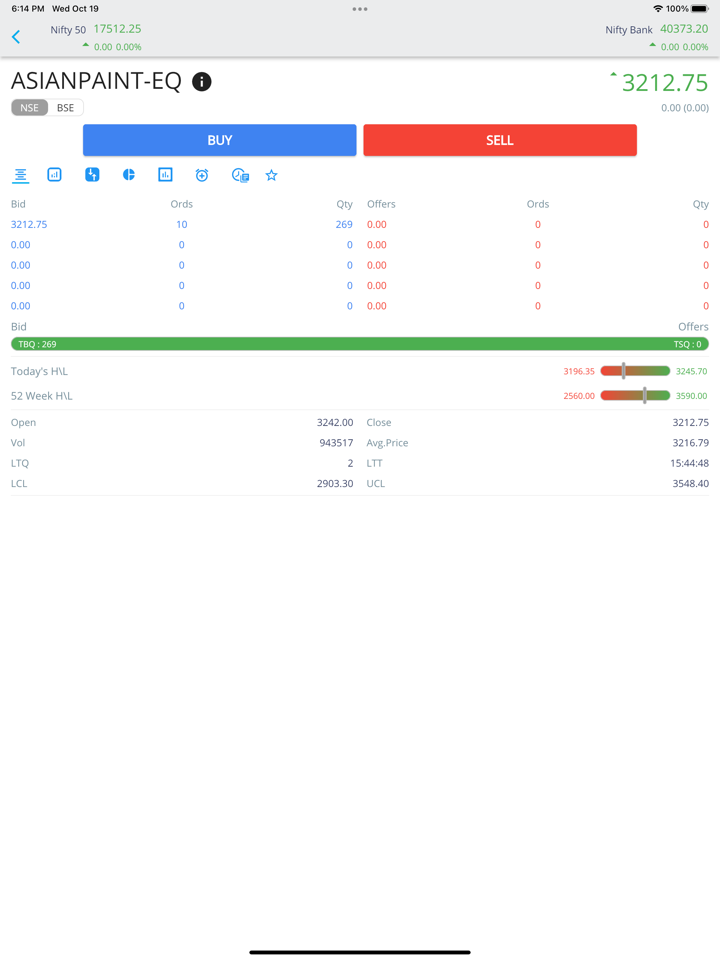Viewport: 720px width, 960px height.
Task: Tap the Nifty 50 index value
Action: click(x=117, y=29)
